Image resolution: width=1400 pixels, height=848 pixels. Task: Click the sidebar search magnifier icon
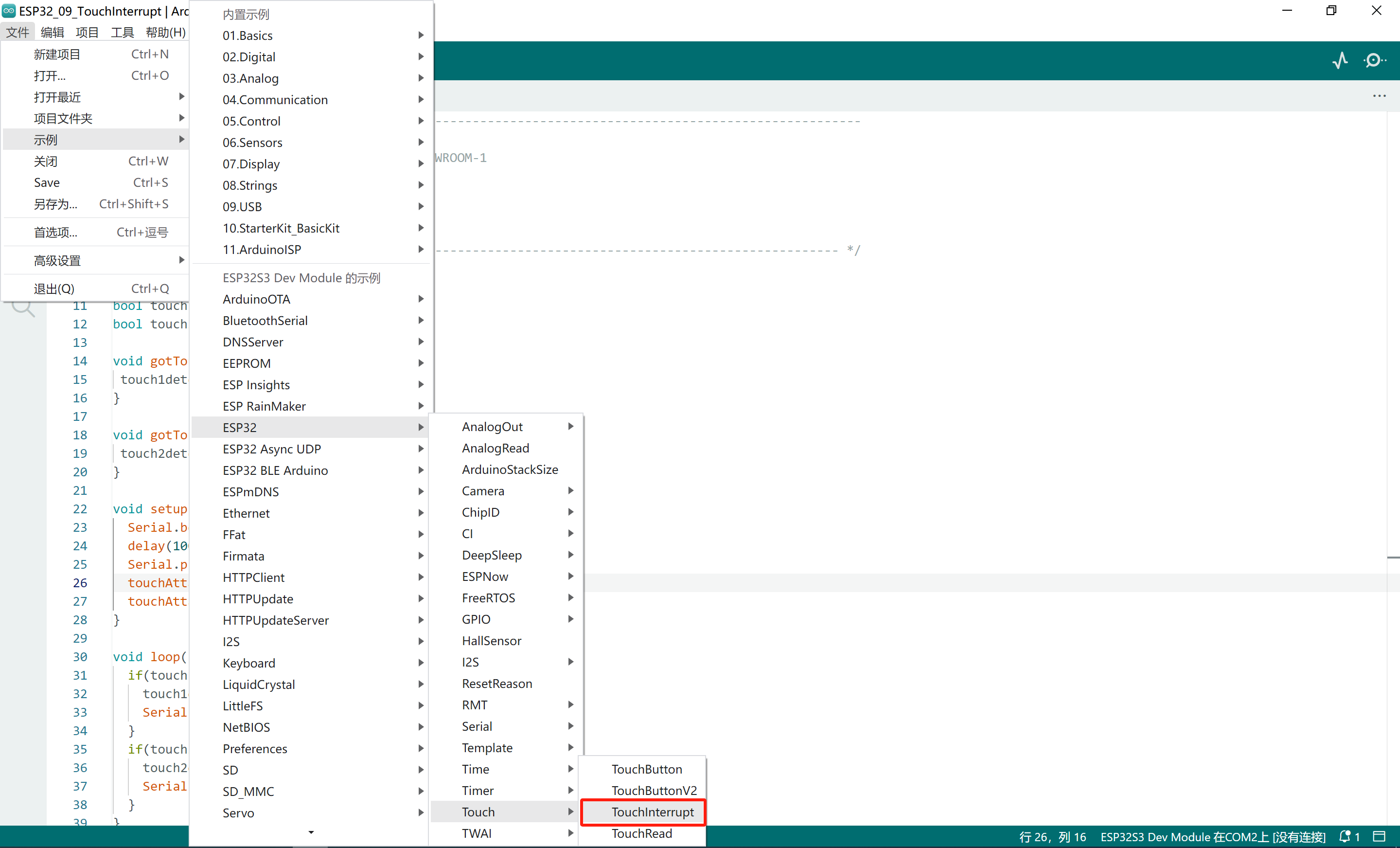23,307
